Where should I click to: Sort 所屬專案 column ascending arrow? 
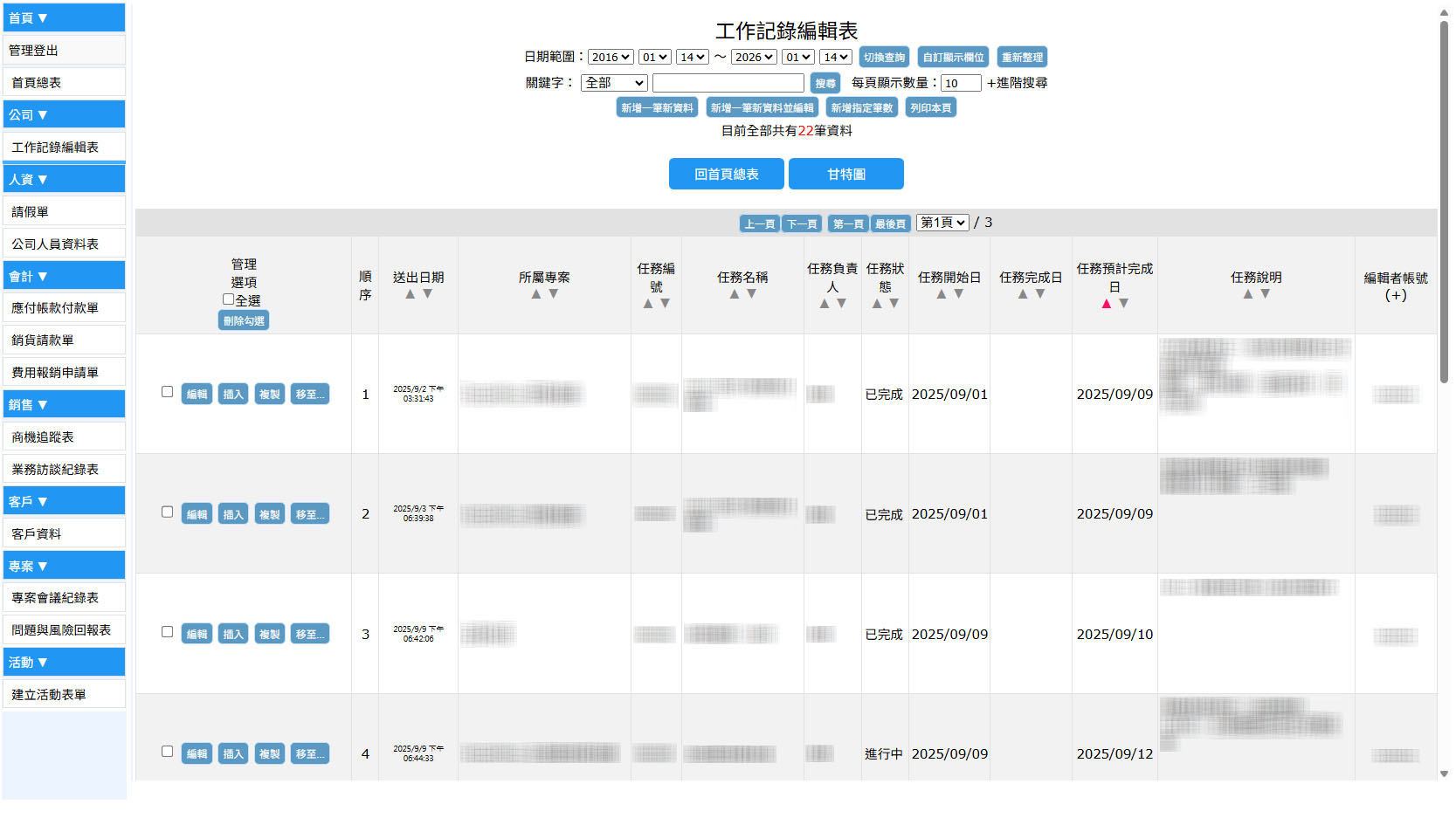click(x=535, y=294)
